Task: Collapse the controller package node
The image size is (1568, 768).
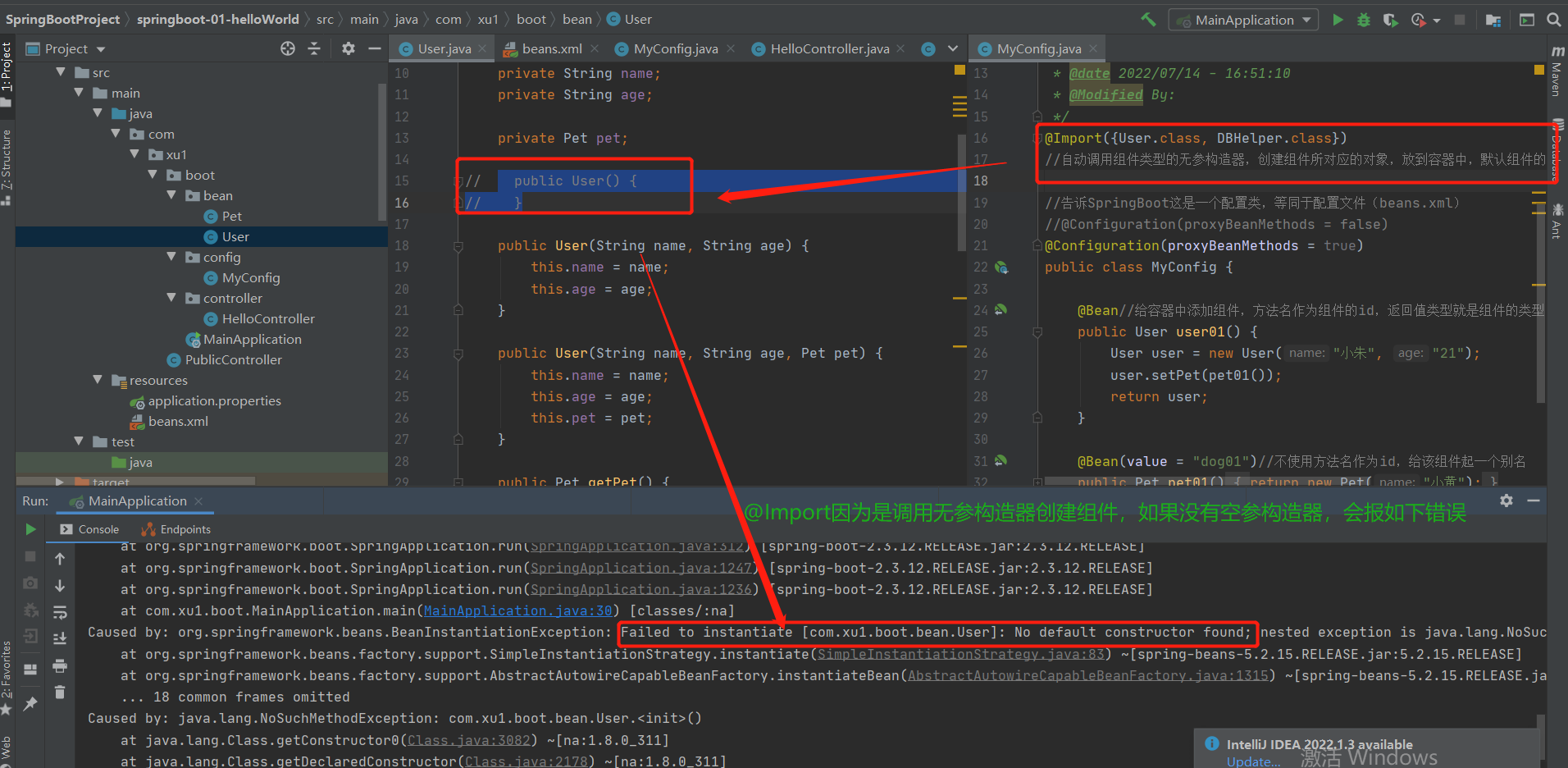Action: point(171,298)
